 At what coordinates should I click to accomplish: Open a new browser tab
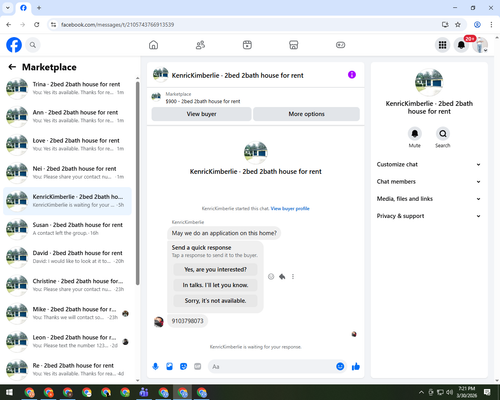[39, 8]
